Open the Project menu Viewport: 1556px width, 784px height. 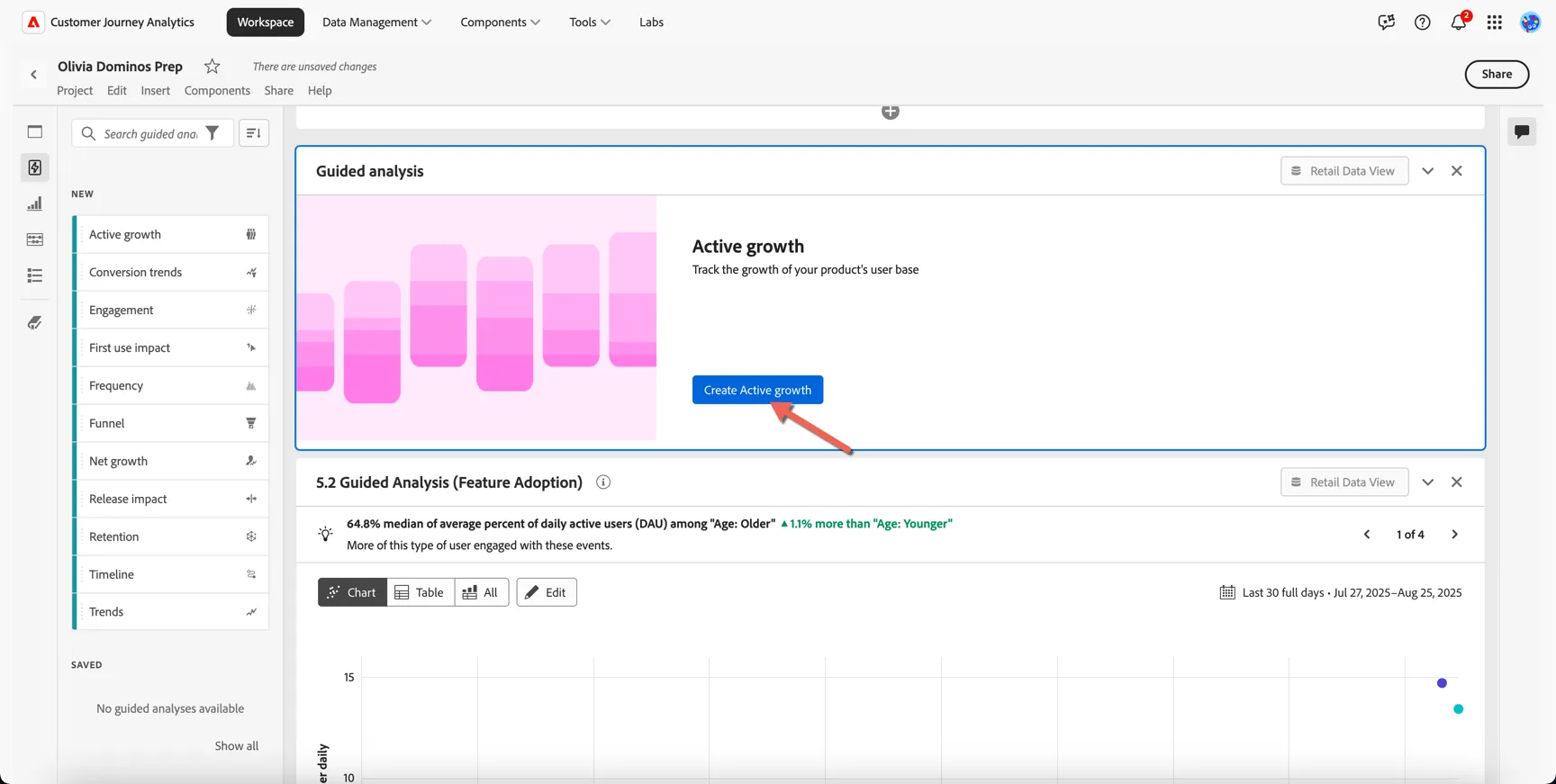[75, 90]
